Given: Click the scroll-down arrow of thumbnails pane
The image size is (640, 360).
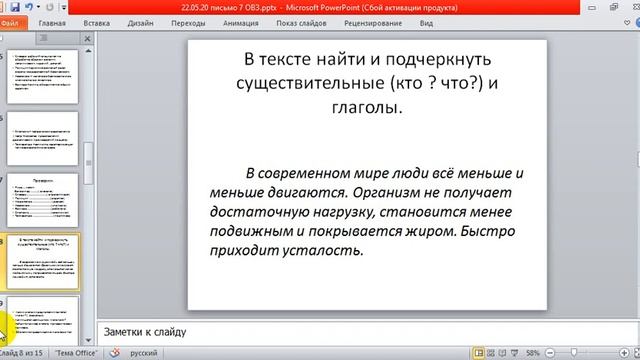Looking at the screenshot, I should [x=88, y=340].
